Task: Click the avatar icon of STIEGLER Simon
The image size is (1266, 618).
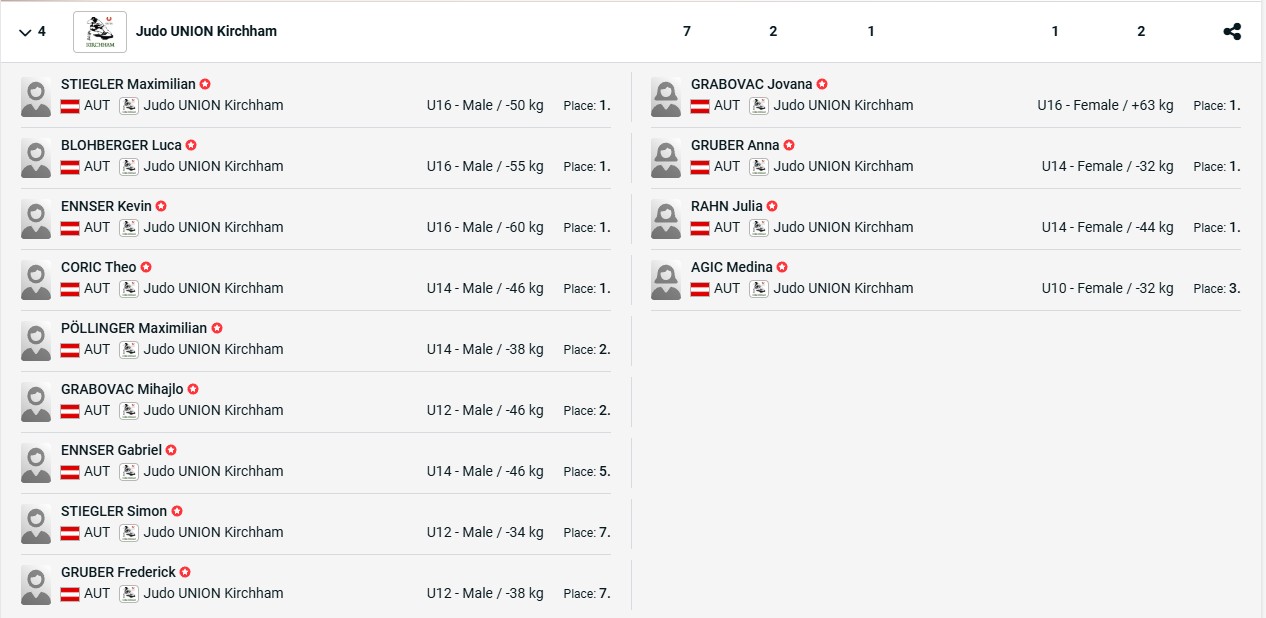Action: [x=36, y=524]
